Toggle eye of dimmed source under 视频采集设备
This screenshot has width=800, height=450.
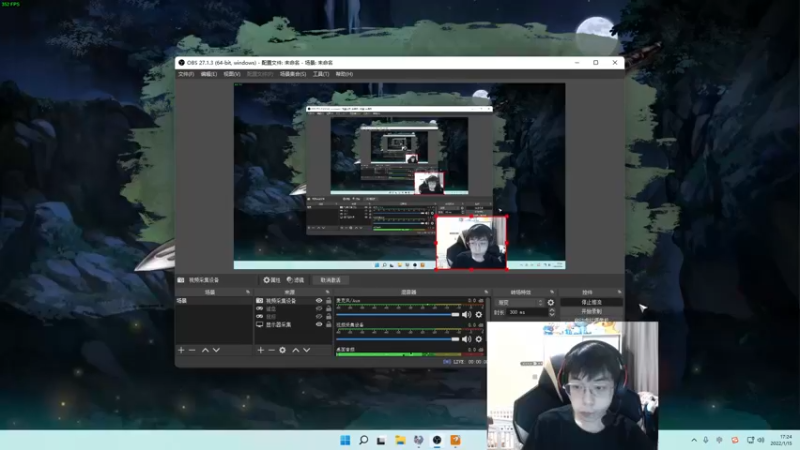(319, 309)
